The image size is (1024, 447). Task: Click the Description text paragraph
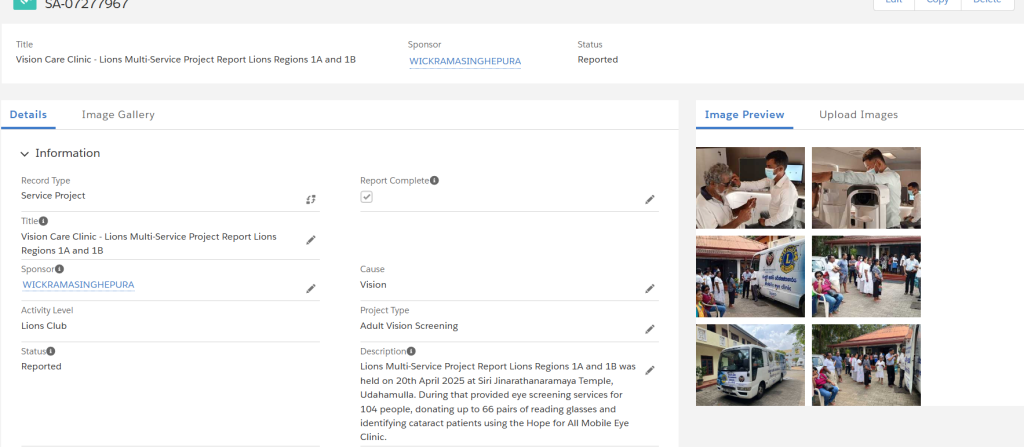498,402
